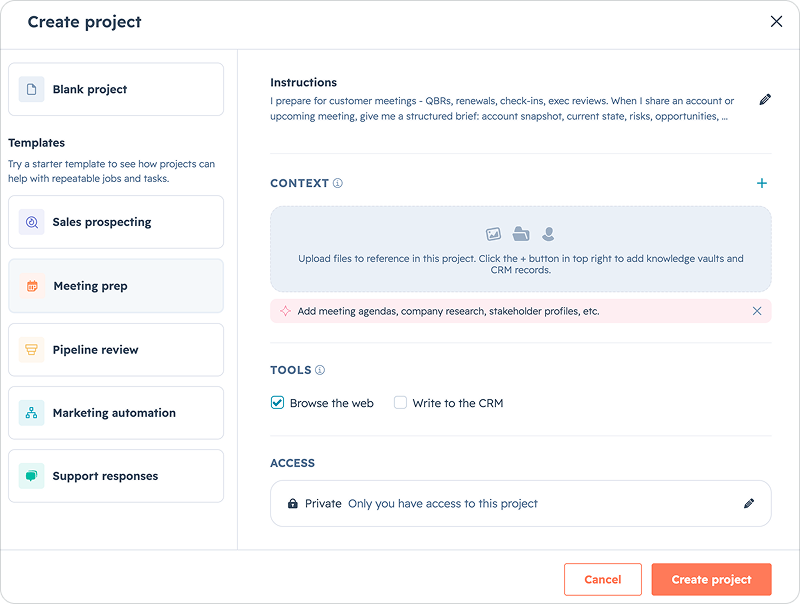
Task: Pick the Pipeline review template
Action: coord(116,349)
